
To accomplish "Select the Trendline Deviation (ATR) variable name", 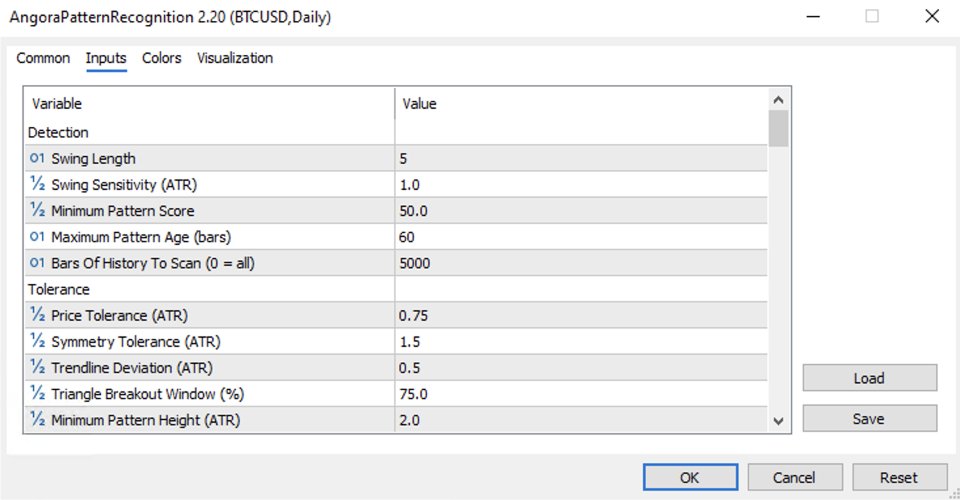I will click(x=132, y=368).
